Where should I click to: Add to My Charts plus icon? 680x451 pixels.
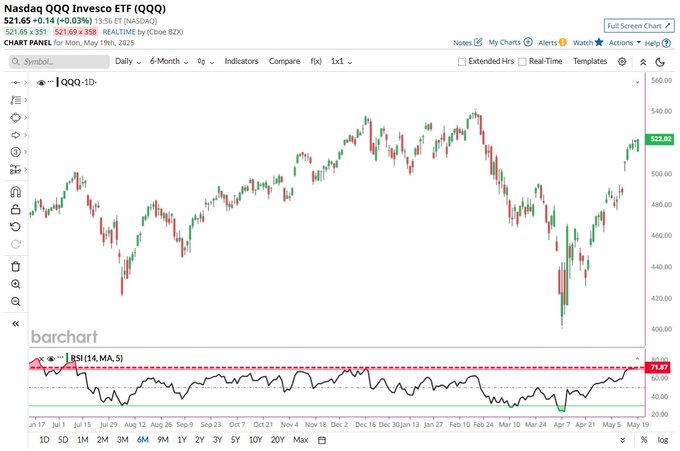coord(528,42)
